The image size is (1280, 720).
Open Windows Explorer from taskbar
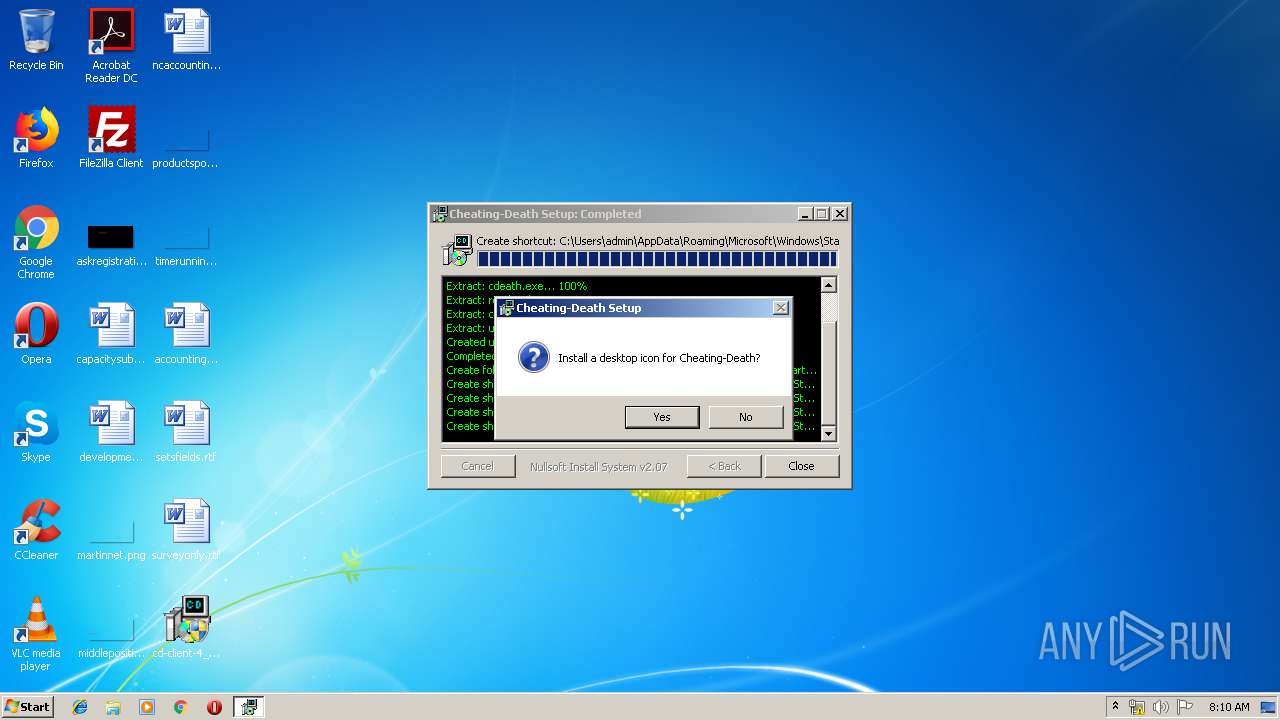113,707
